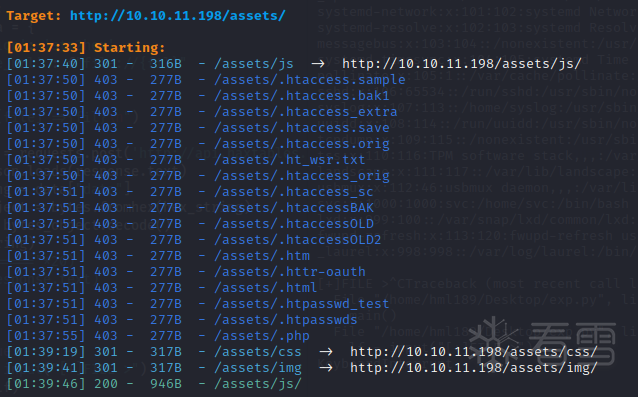638x397 pixels.
Task: Select the /assets/.htaccess.sample path
Action: pyautogui.click(x=310, y=79)
